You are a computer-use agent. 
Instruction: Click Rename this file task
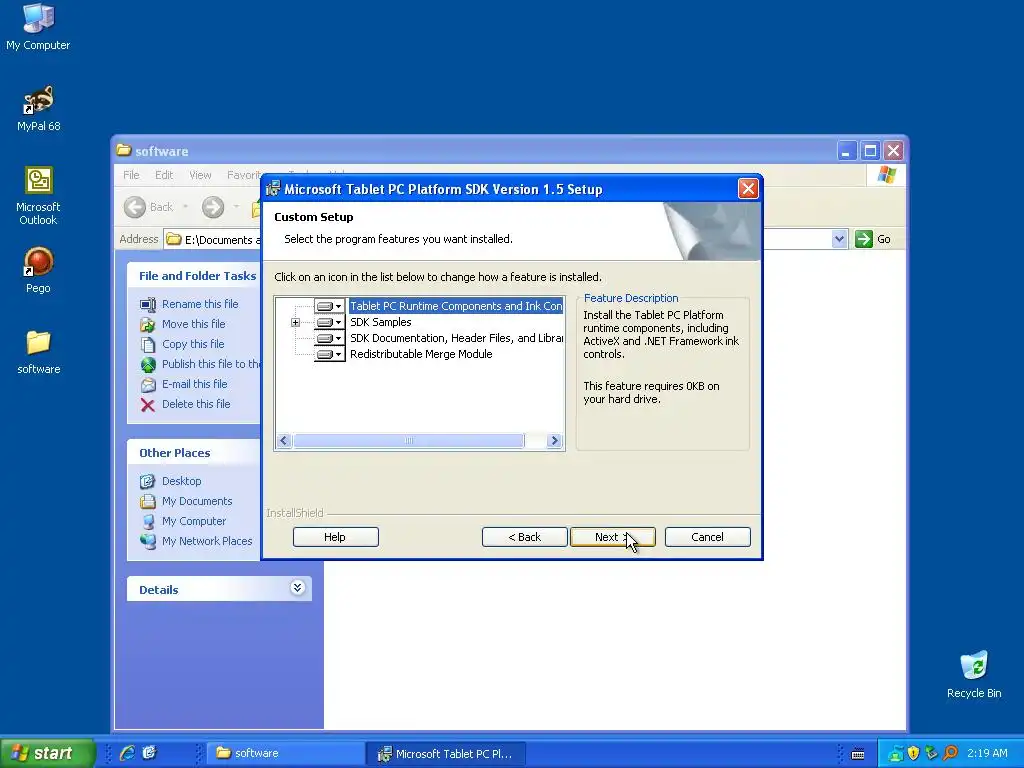[200, 304]
